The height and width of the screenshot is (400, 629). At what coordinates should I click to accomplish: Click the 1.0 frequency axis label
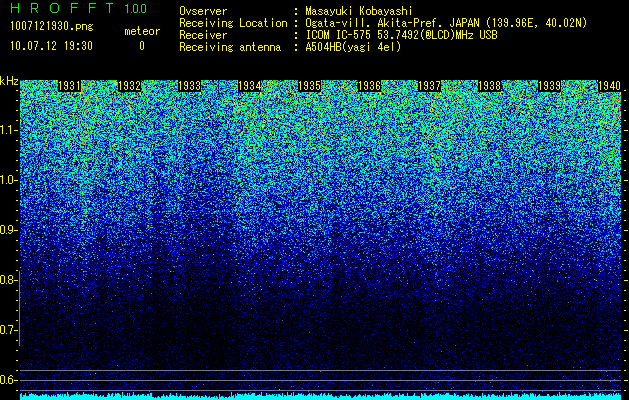(x=8, y=180)
